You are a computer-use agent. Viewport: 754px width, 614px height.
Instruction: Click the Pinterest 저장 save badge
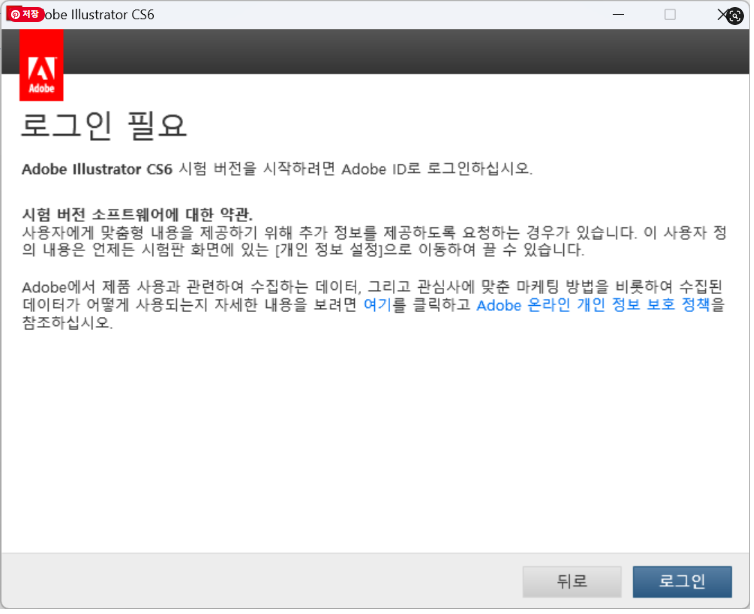click(25, 14)
